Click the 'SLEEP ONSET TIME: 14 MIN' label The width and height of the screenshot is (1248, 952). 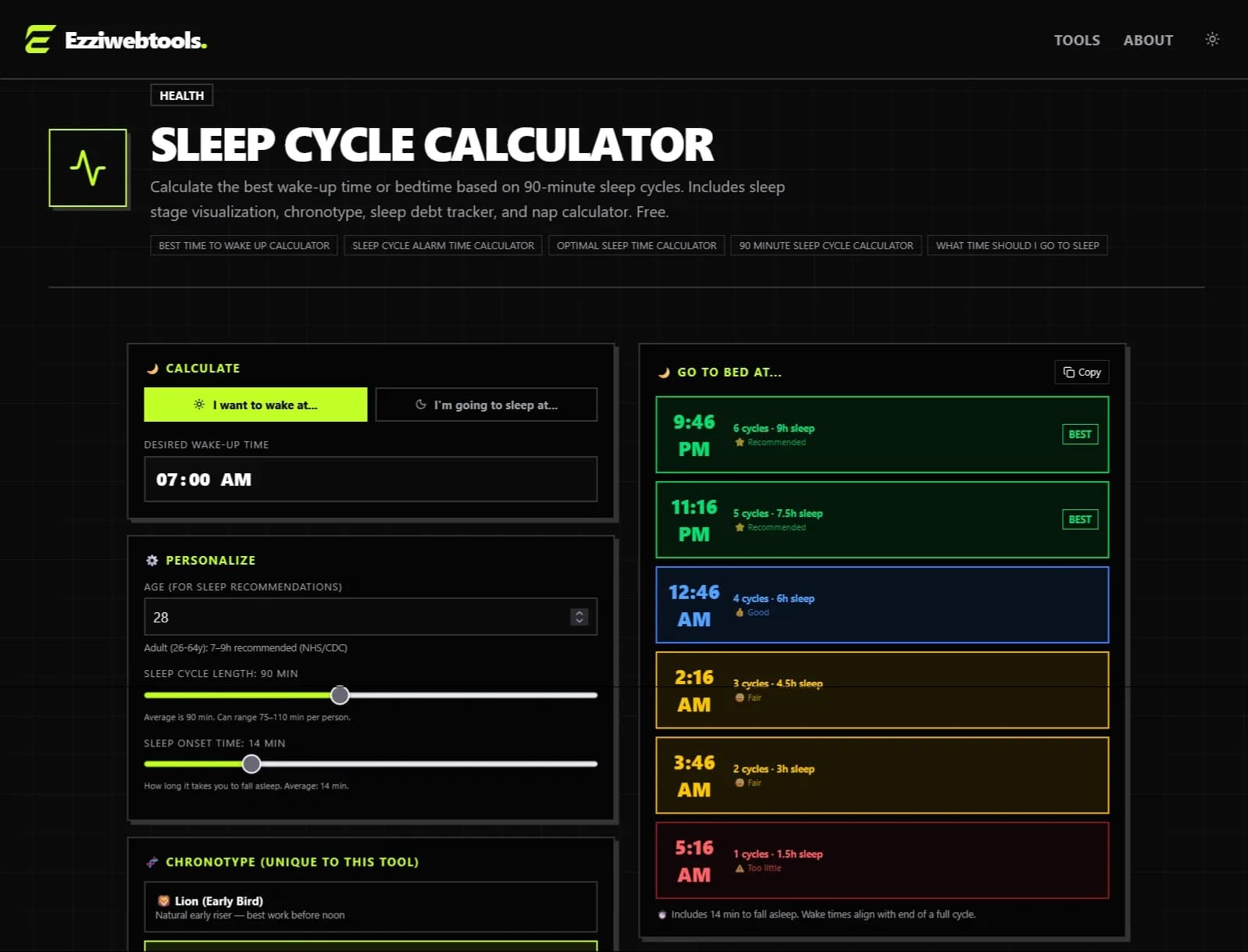[x=215, y=743]
